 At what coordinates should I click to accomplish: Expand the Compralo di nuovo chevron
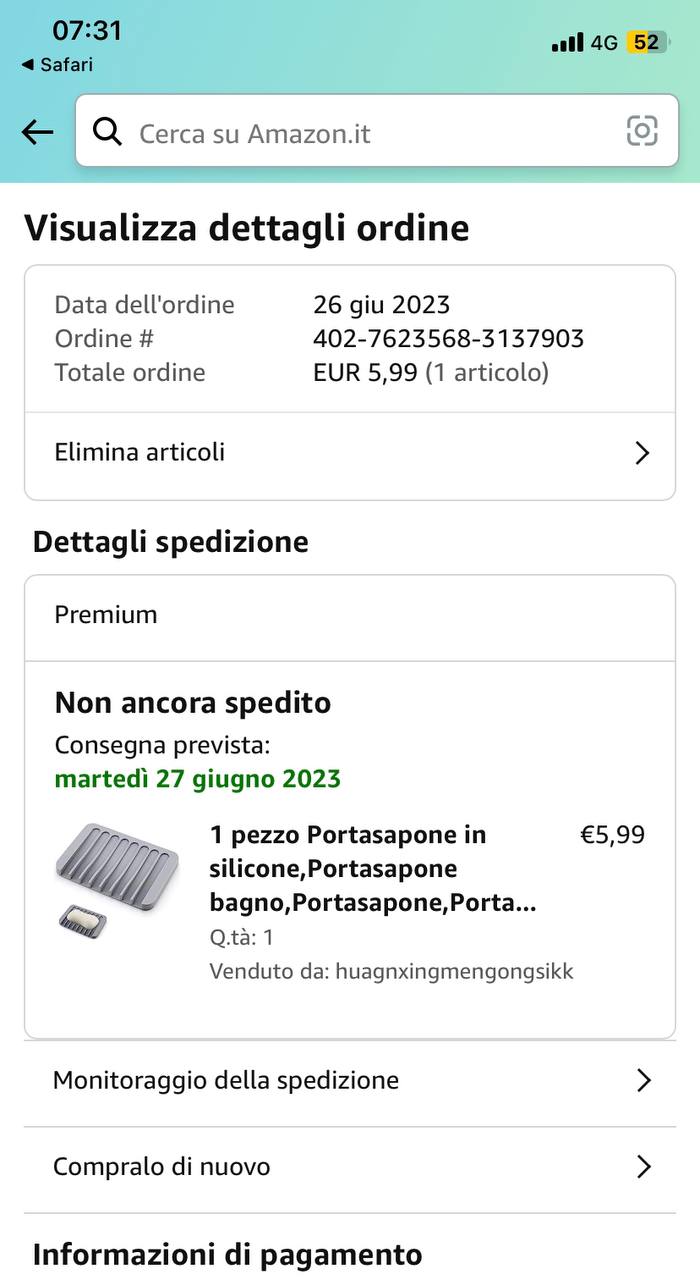[x=644, y=1167]
